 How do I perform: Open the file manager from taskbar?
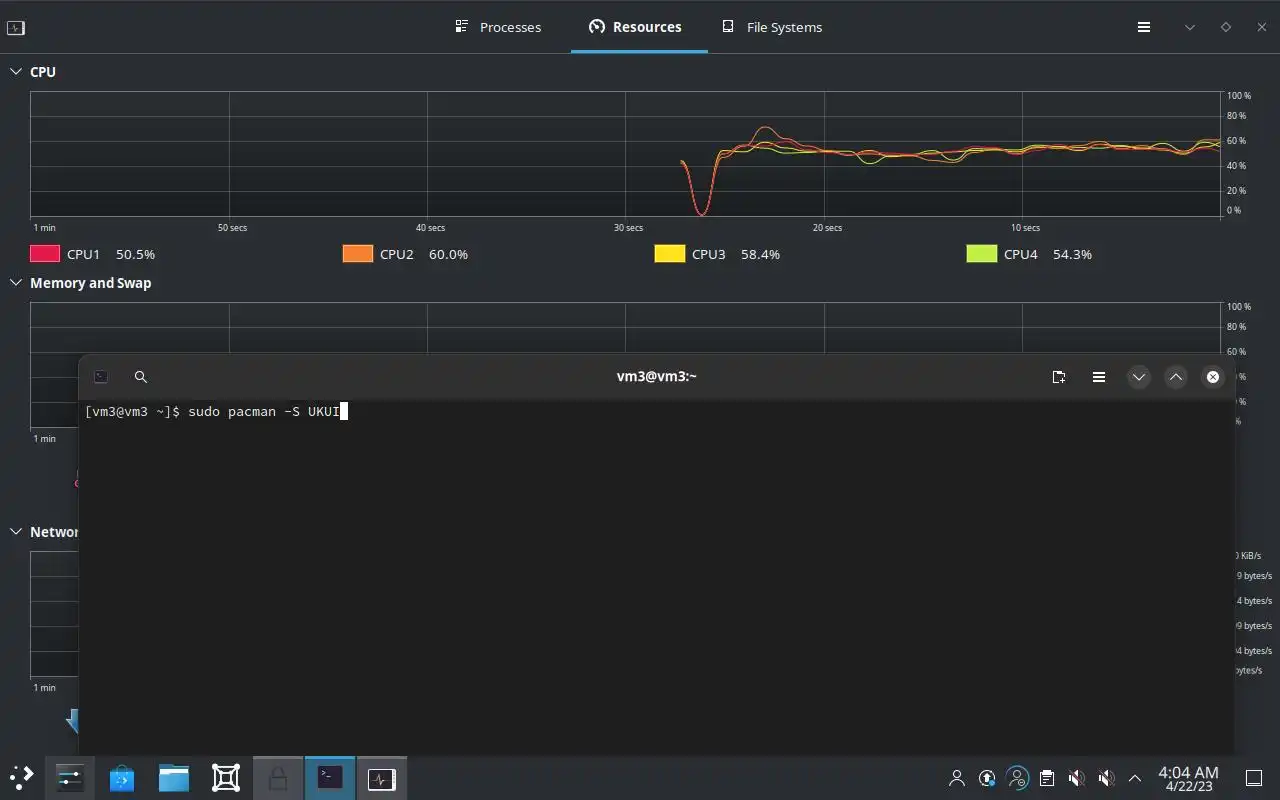point(174,777)
